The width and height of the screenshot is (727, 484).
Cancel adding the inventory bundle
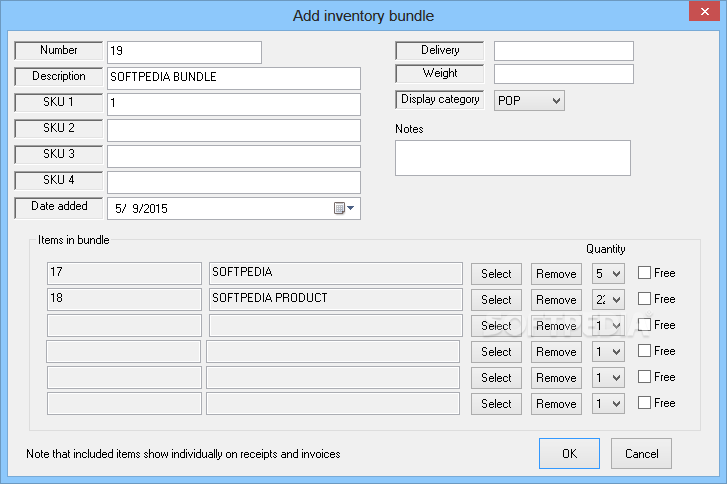641,453
